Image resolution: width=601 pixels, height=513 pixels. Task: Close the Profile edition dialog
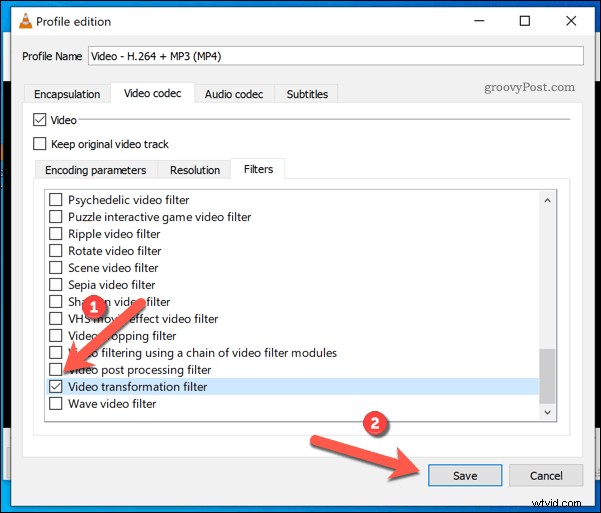[x=571, y=21]
